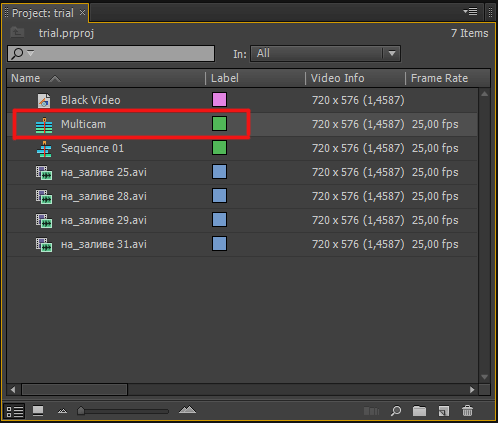Click Automate to Sequence icon
This screenshot has width=498, height=423.
coord(371,411)
